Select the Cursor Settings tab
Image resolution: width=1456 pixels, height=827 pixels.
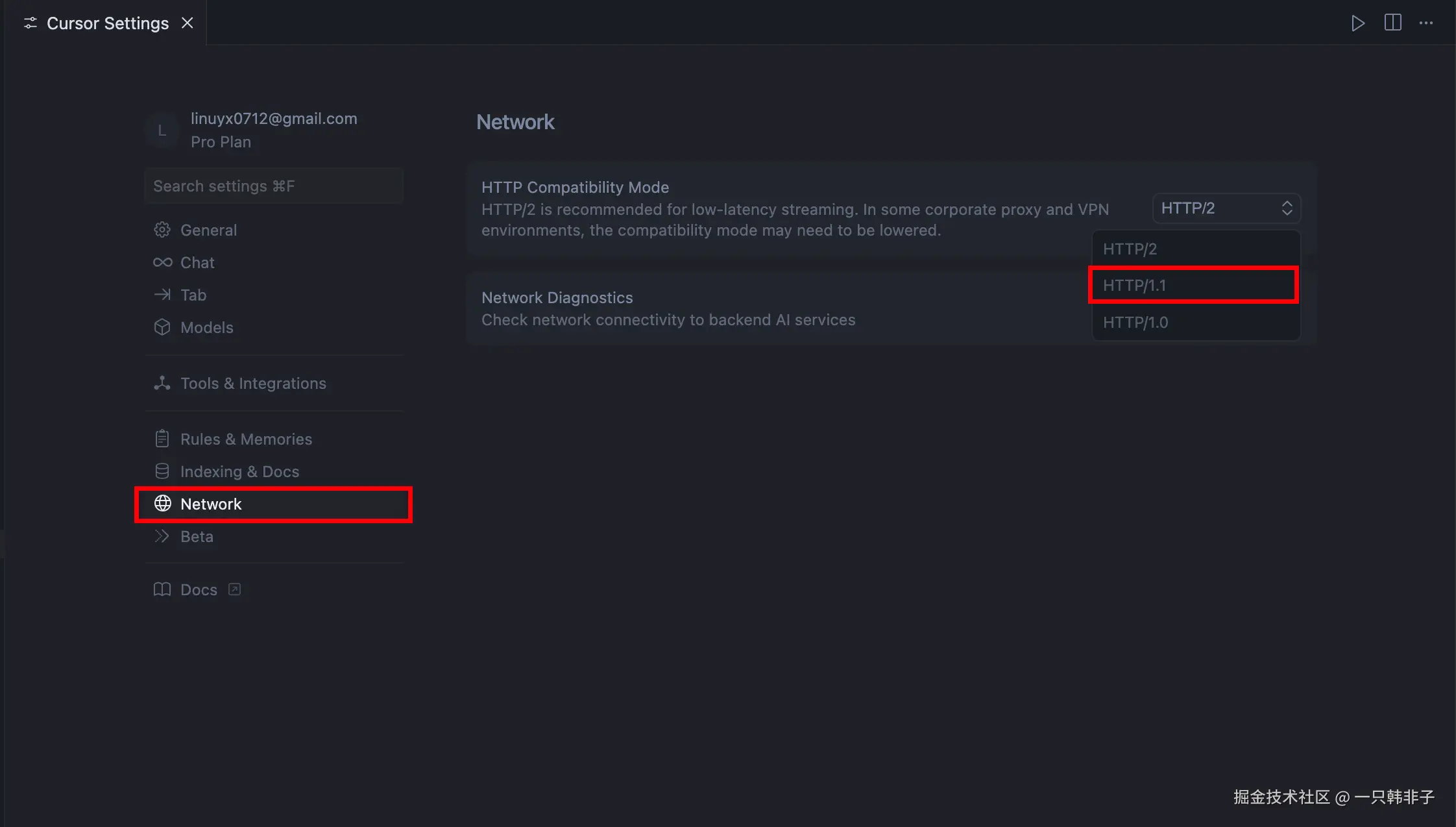pos(107,23)
